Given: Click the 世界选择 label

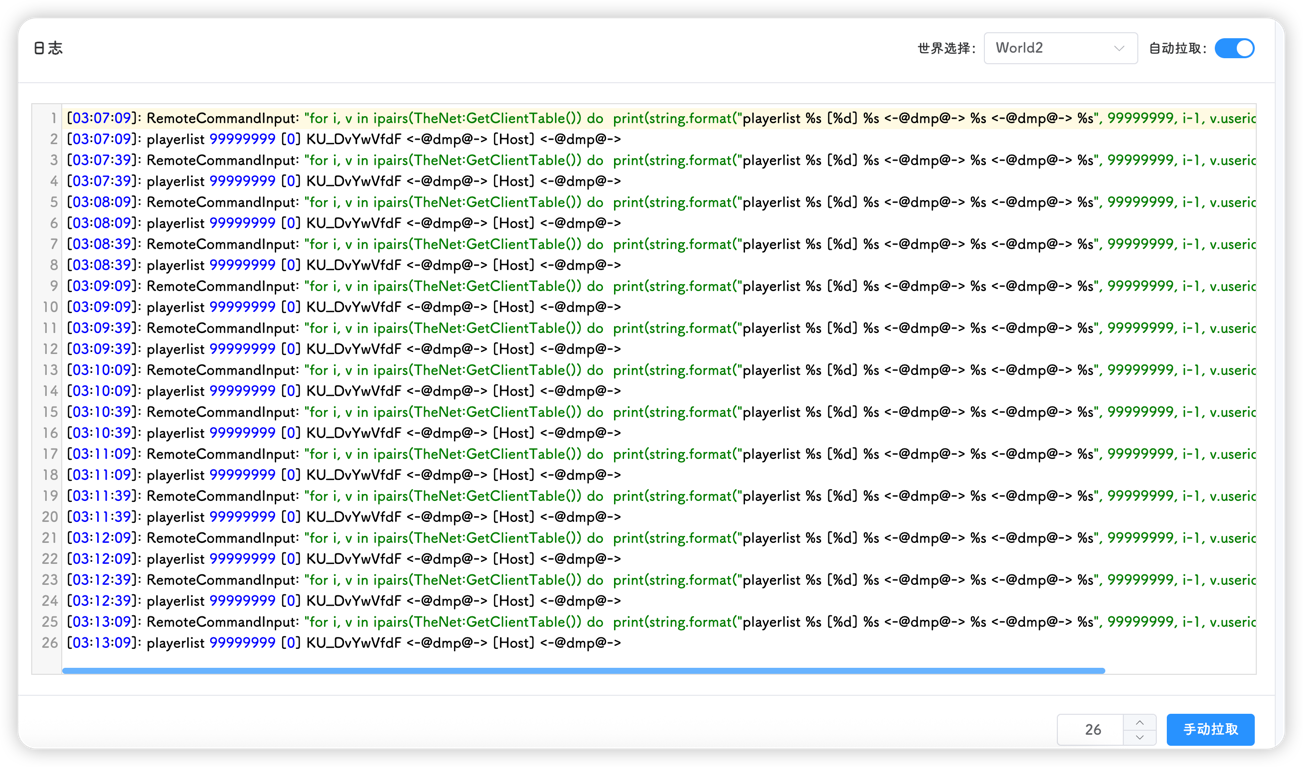Looking at the screenshot, I should (946, 48).
